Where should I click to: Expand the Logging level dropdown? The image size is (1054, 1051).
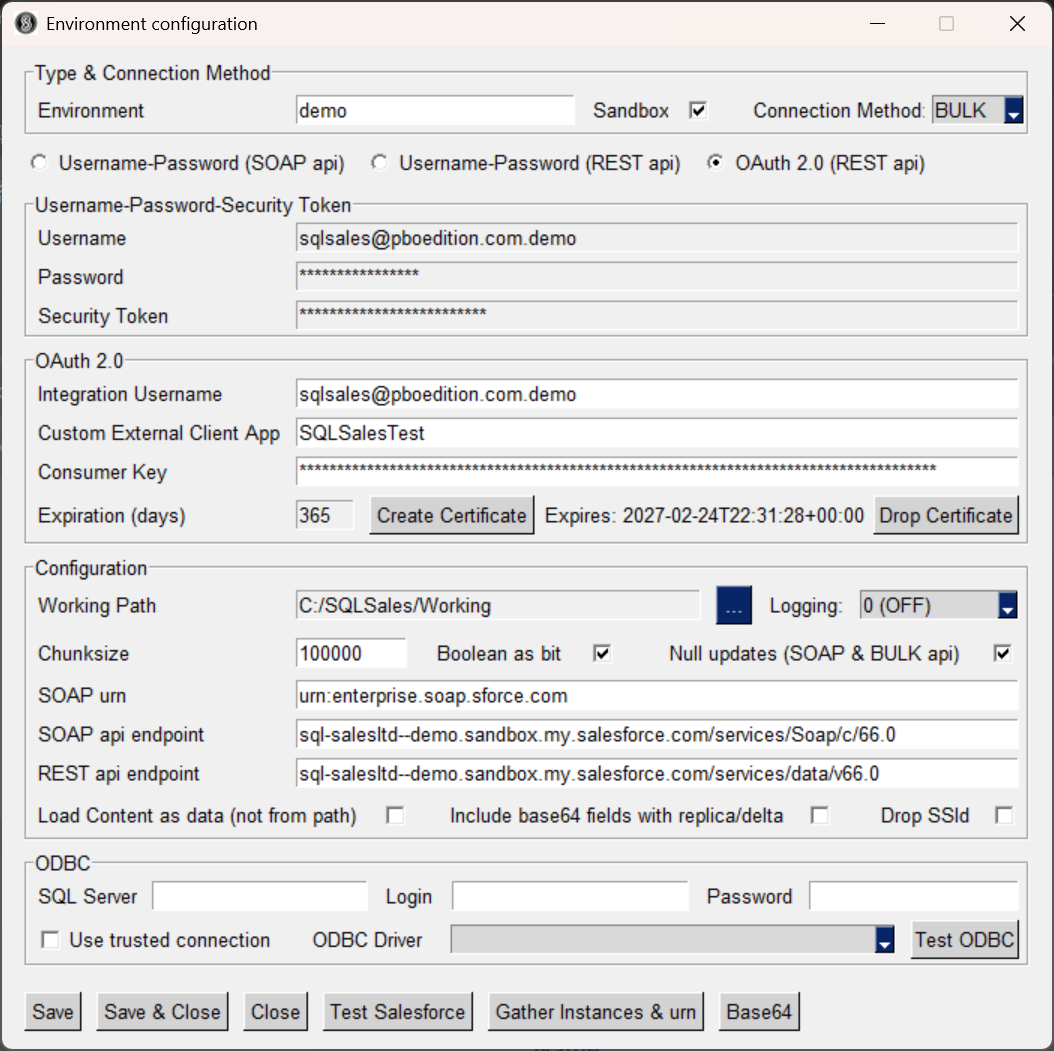point(1007,606)
